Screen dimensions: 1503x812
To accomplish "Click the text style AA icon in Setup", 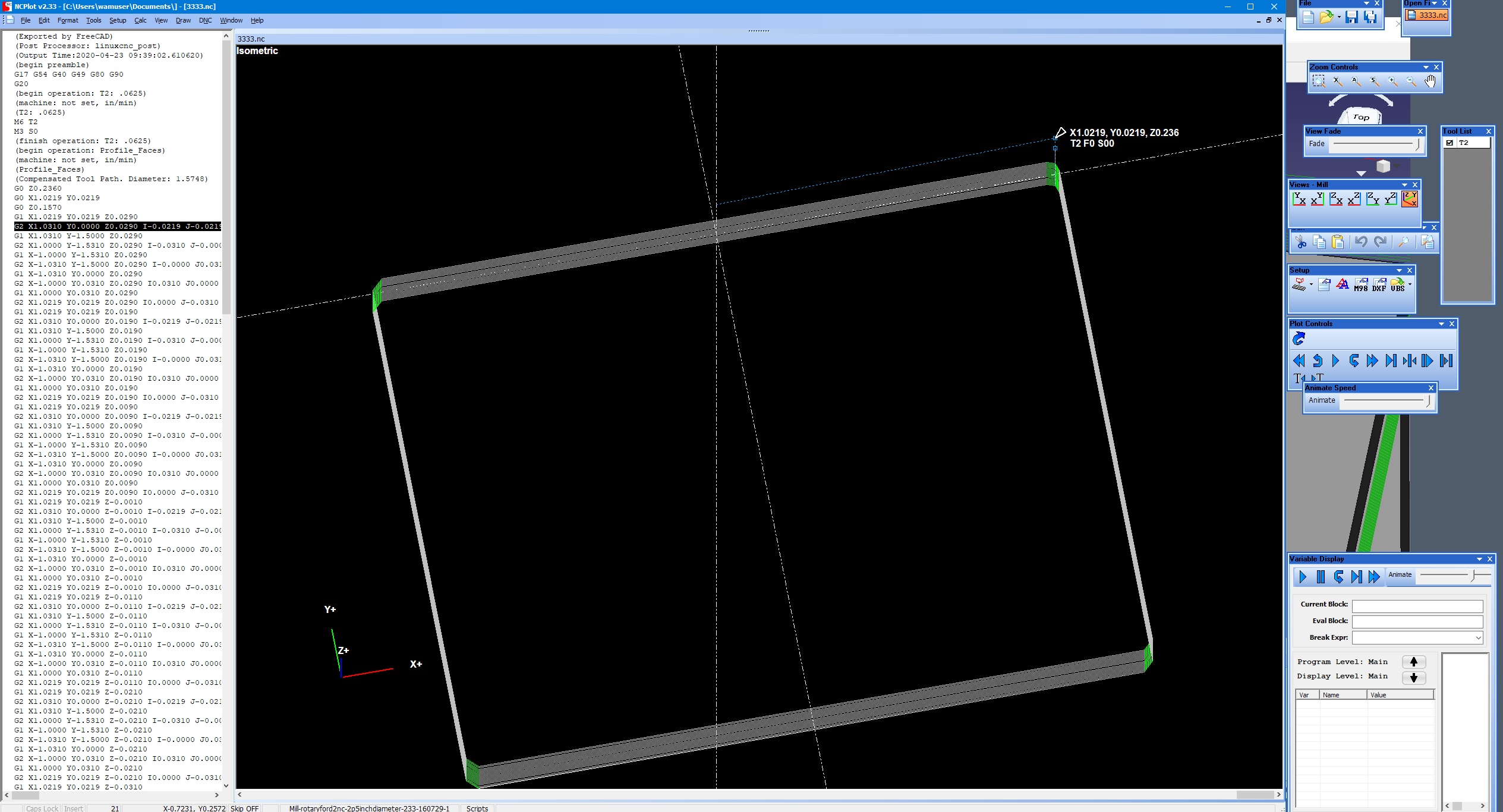I will 1343,285.
